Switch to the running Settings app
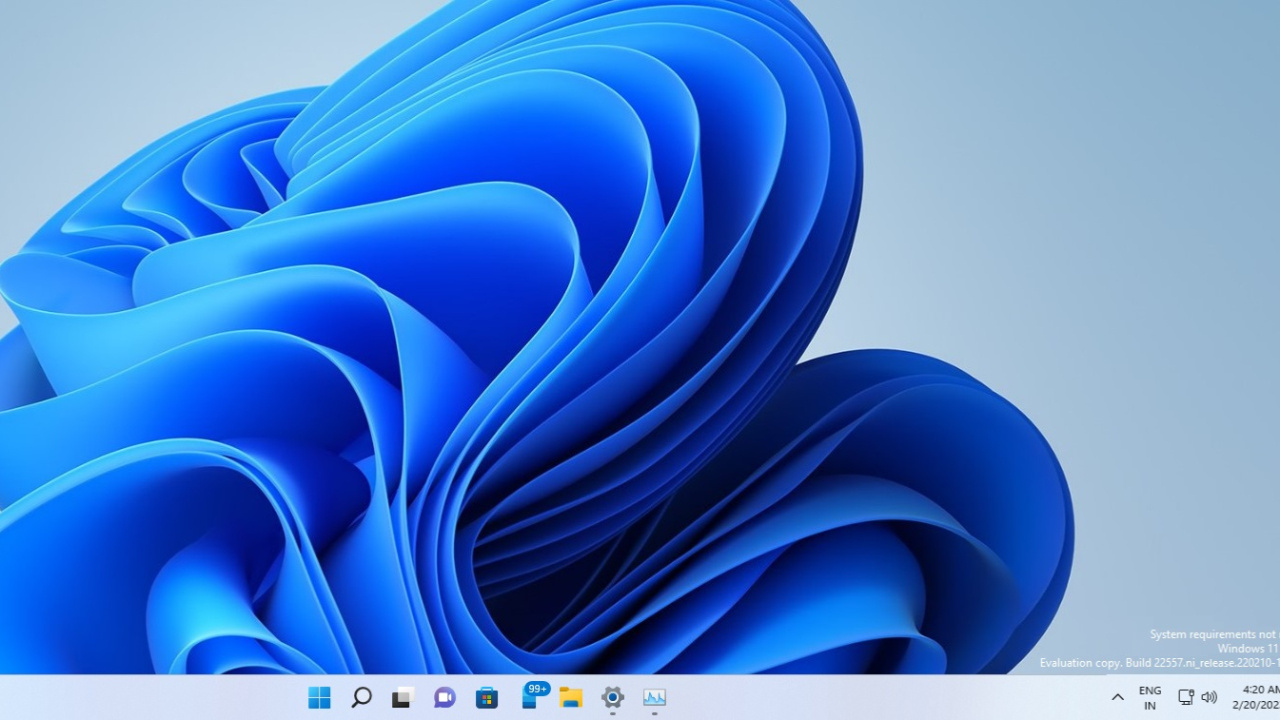Screen dimensions: 1280x720 (x=613, y=697)
